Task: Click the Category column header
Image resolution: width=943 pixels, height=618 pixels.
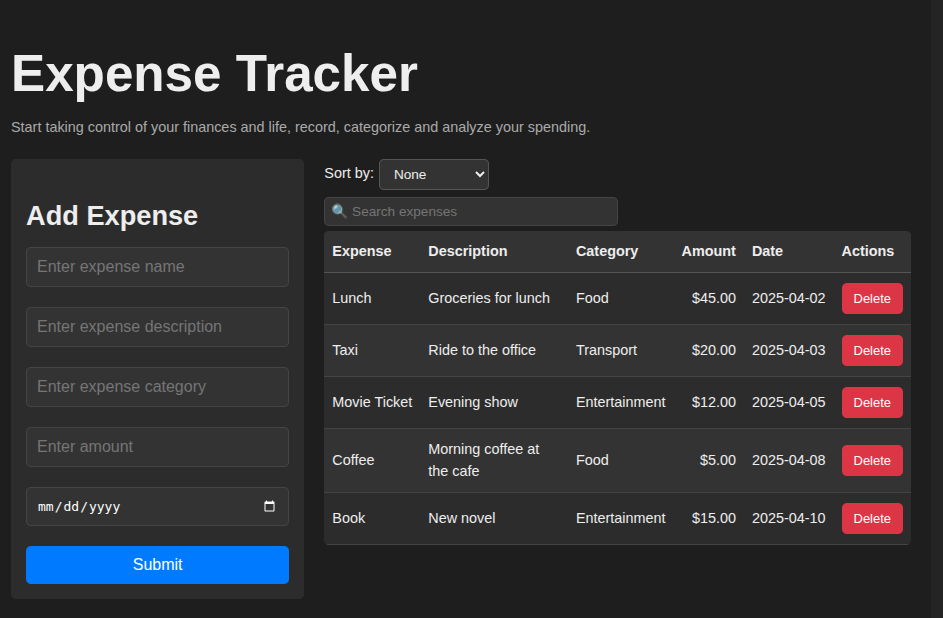Action: click(607, 251)
